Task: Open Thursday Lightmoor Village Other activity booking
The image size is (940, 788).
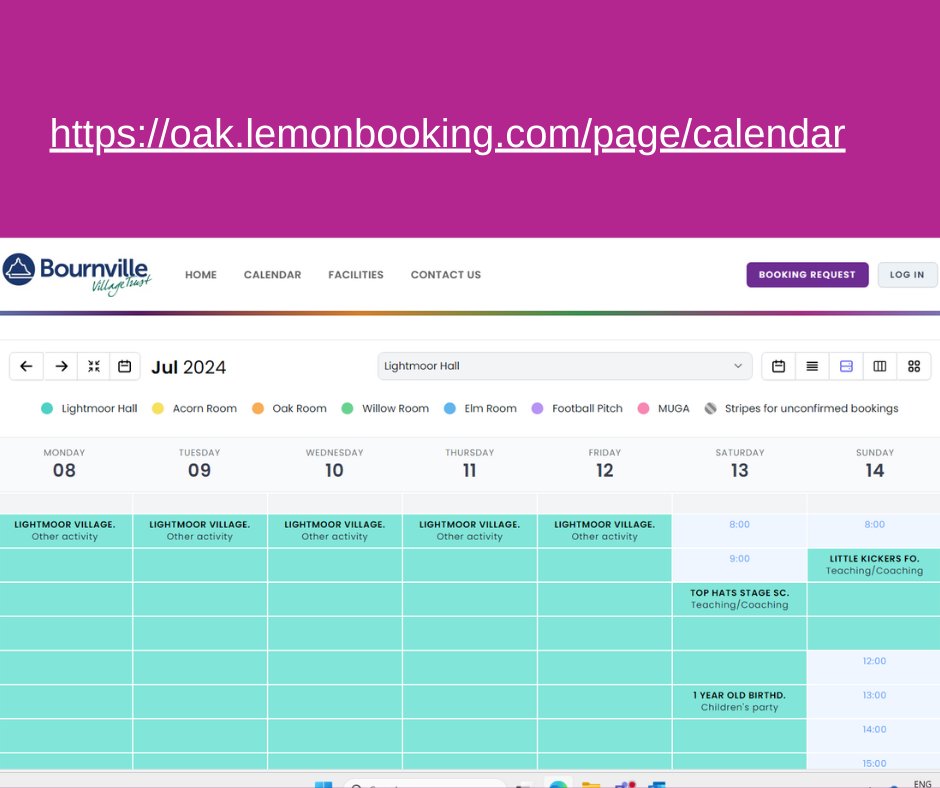Action: [x=469, y=530]
